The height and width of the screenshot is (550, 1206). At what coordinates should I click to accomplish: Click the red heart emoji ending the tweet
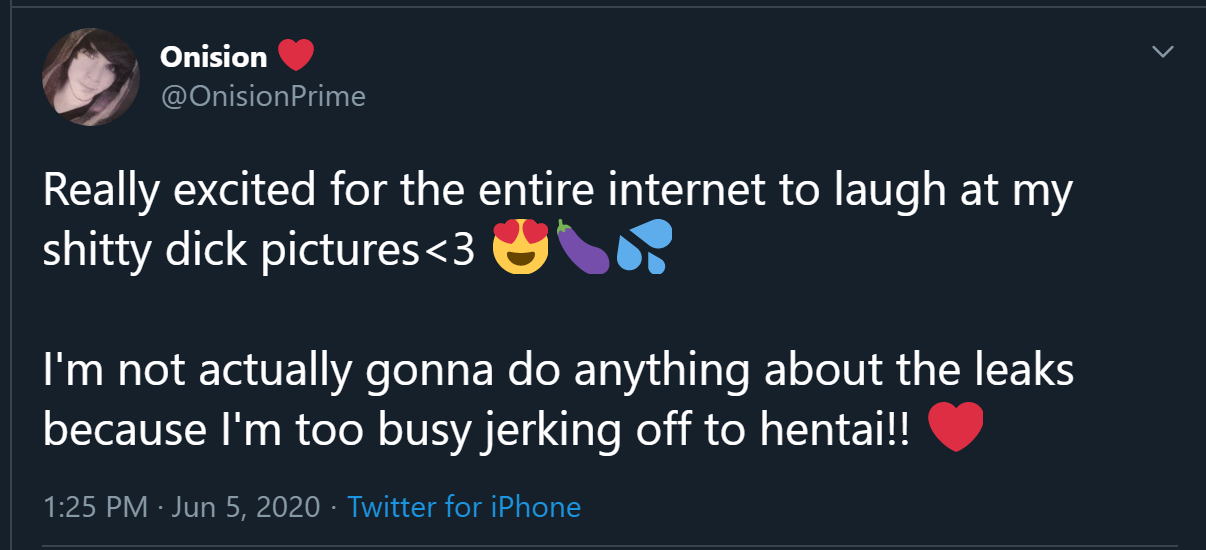pyautogui.click(x=957, y=428)
